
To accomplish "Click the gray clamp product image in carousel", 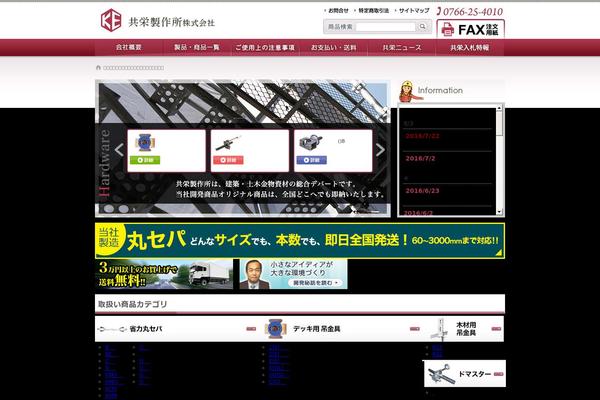I will (311, 143).
